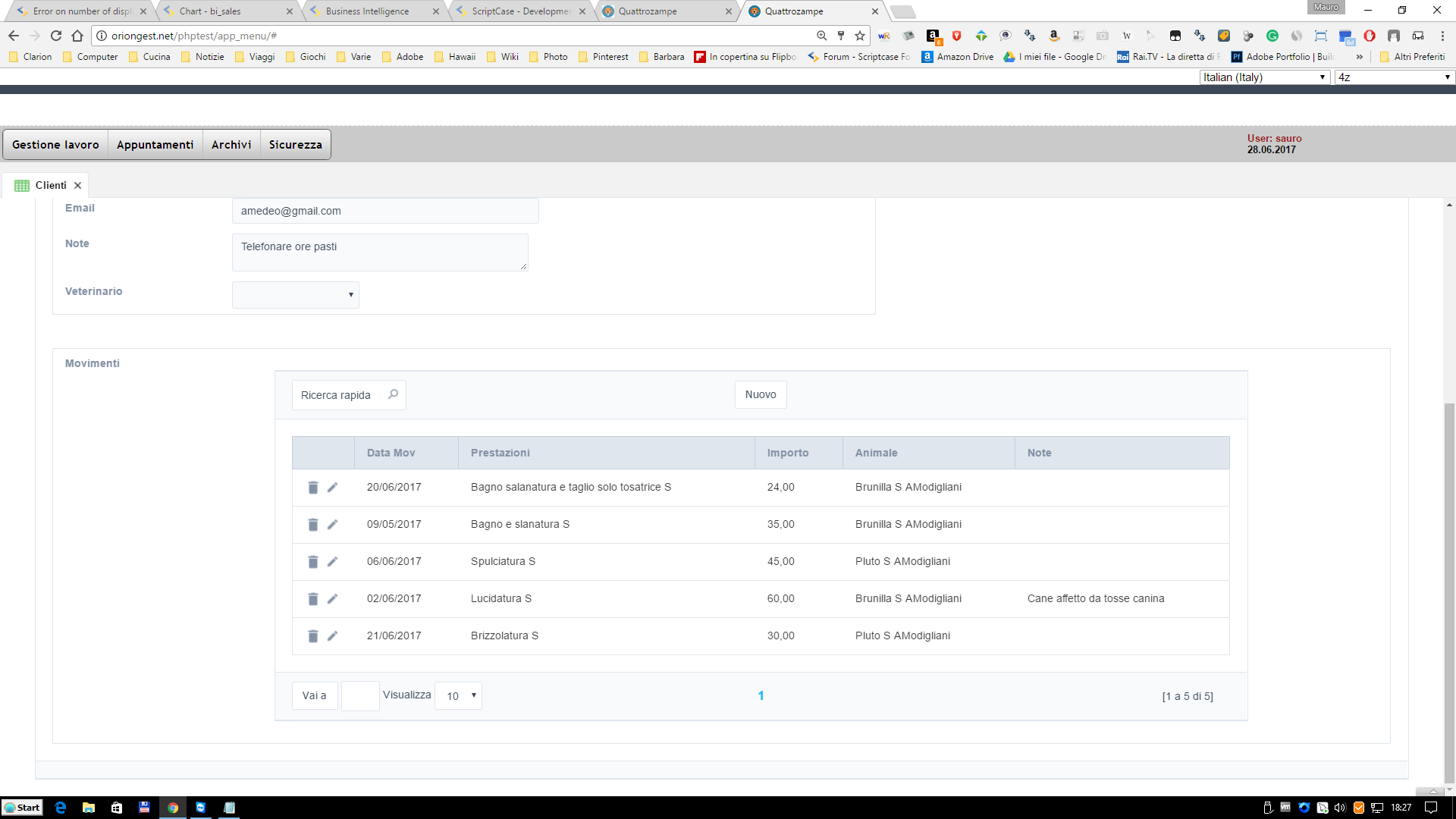Edit the Brizzolatura S row
The width and height of the screenshot is (1456, 819).
tap(332, 636)
